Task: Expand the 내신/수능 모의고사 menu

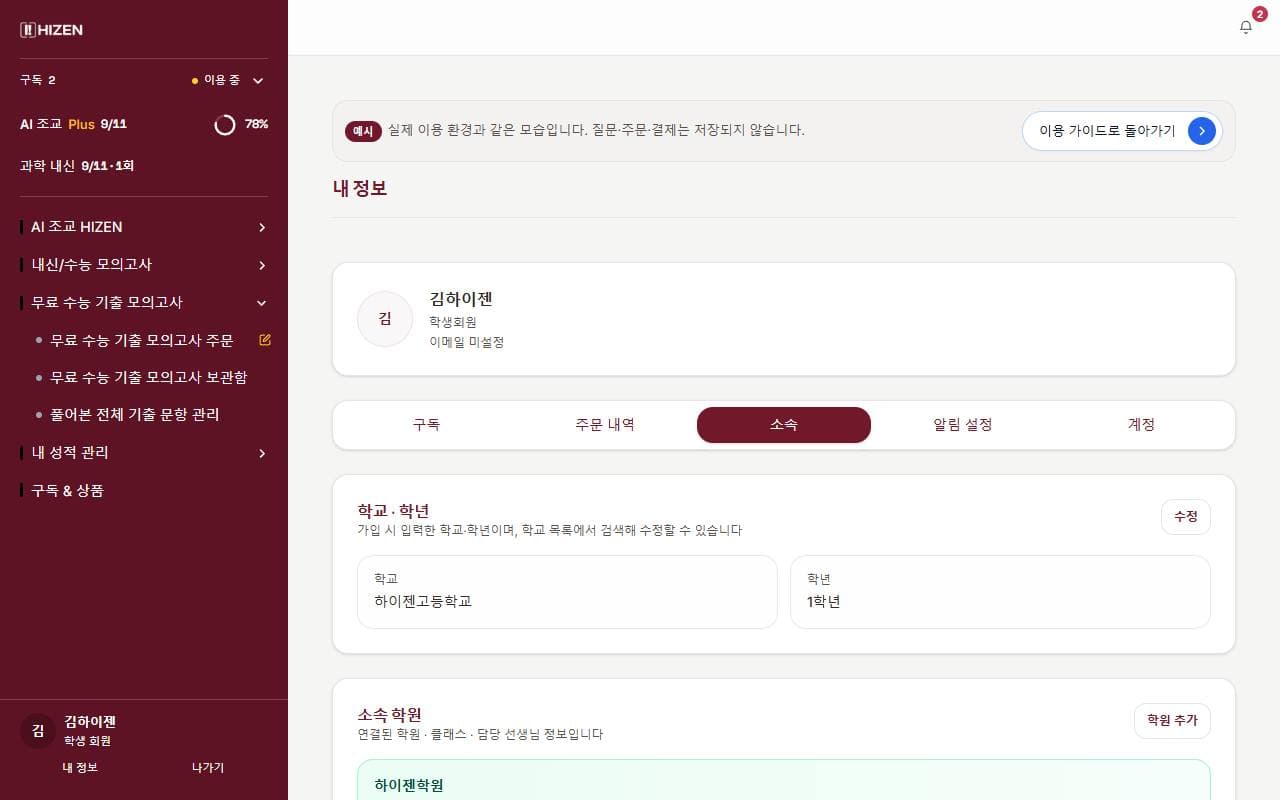Action: [144, 265]
